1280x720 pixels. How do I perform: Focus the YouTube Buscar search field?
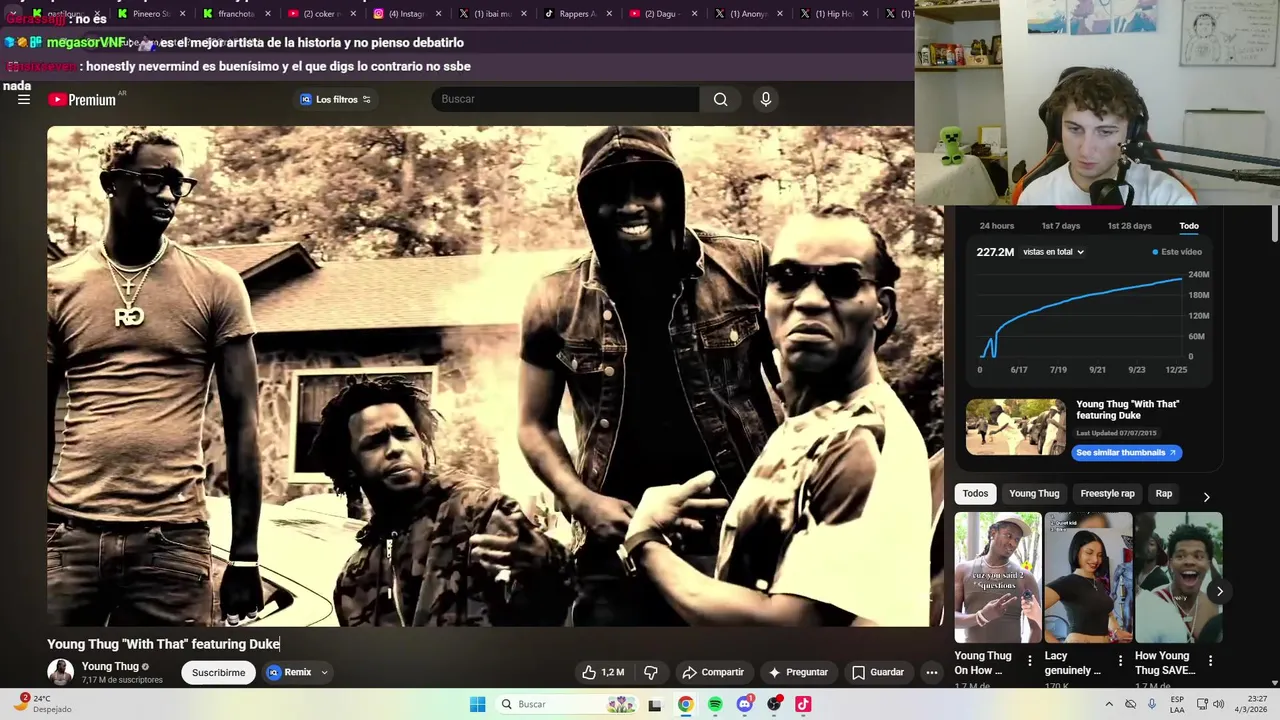(565, 99)
